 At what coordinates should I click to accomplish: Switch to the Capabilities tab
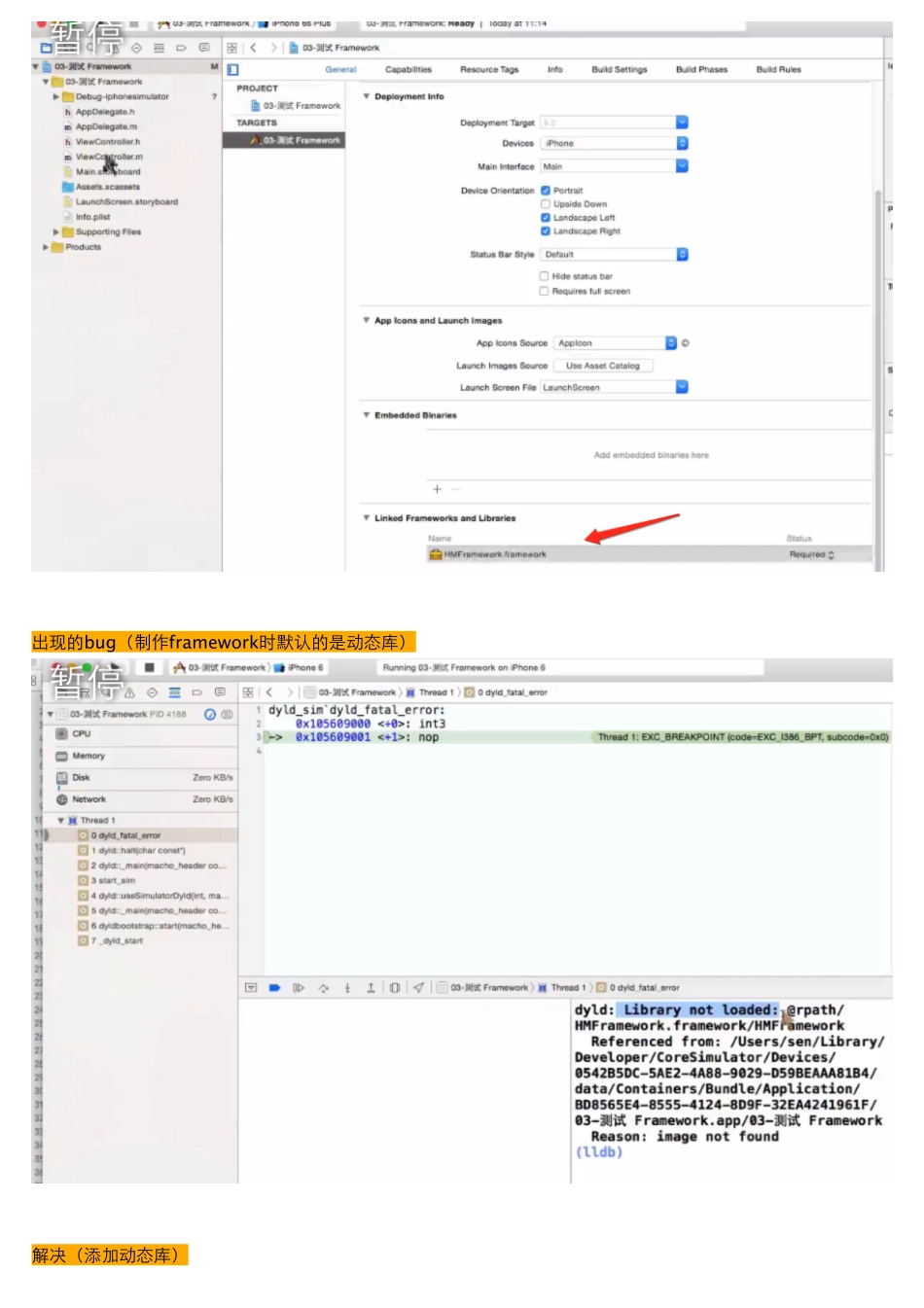point(409,69)
